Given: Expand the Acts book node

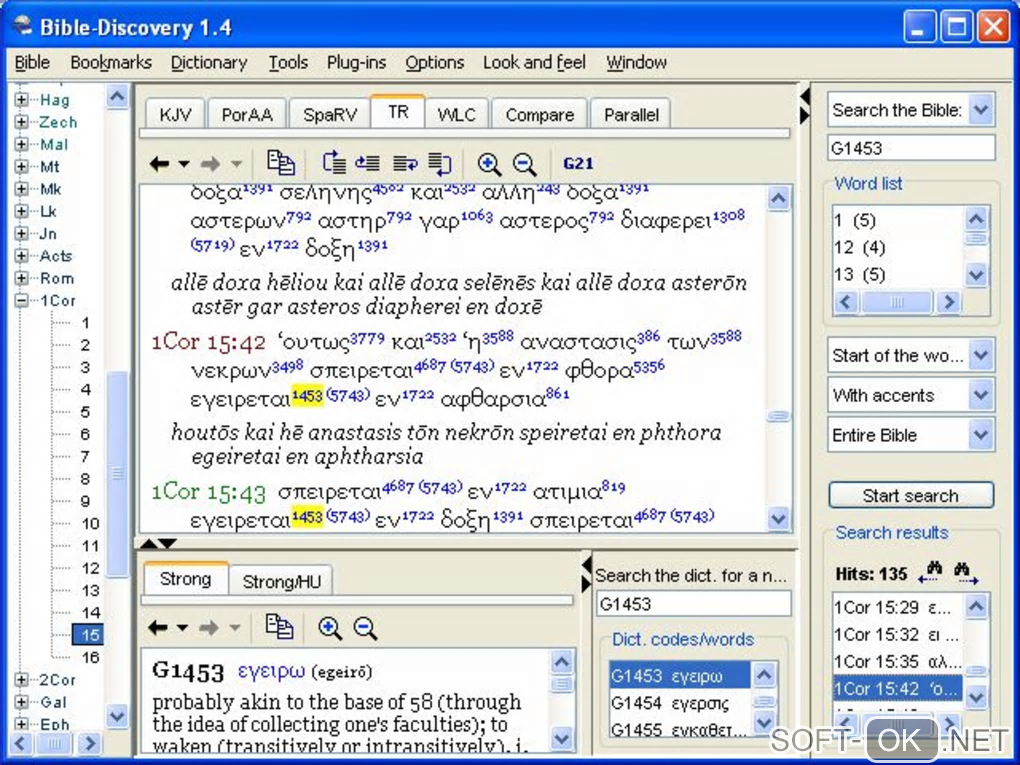Looking at the screenshot, I should coord(21,256).
